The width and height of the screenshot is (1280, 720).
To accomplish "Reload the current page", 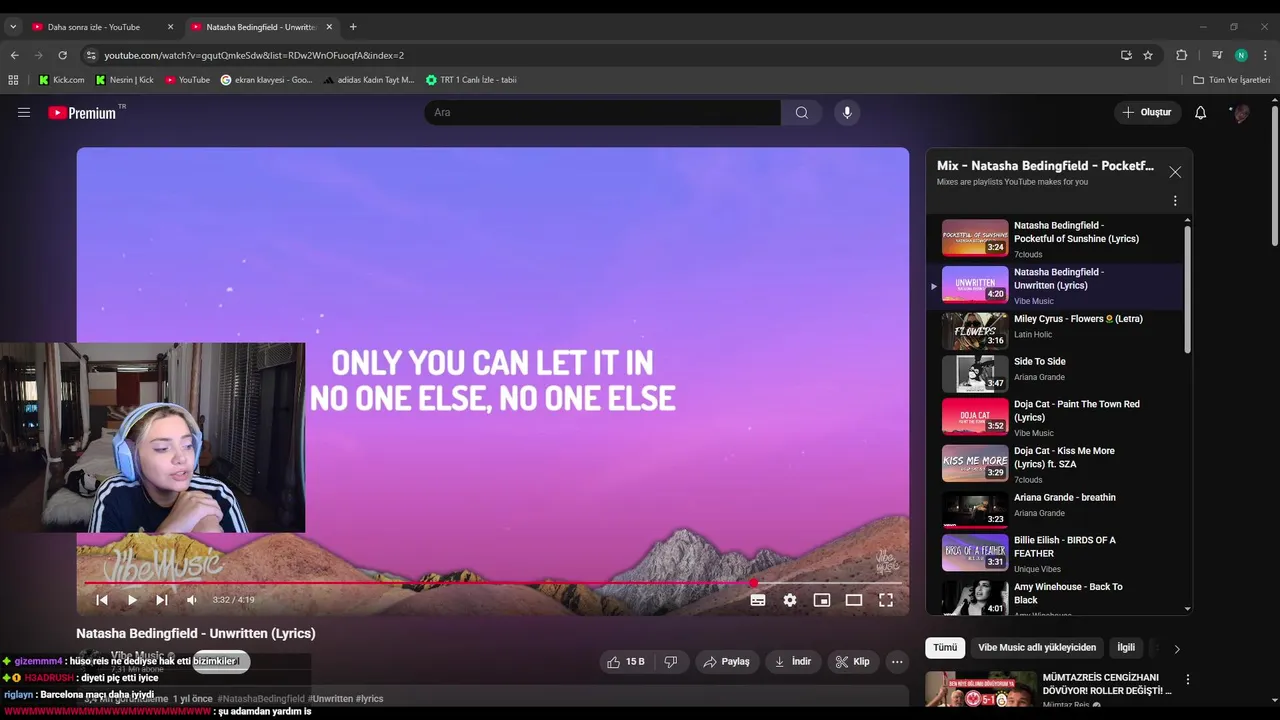I will click(62, 55).
